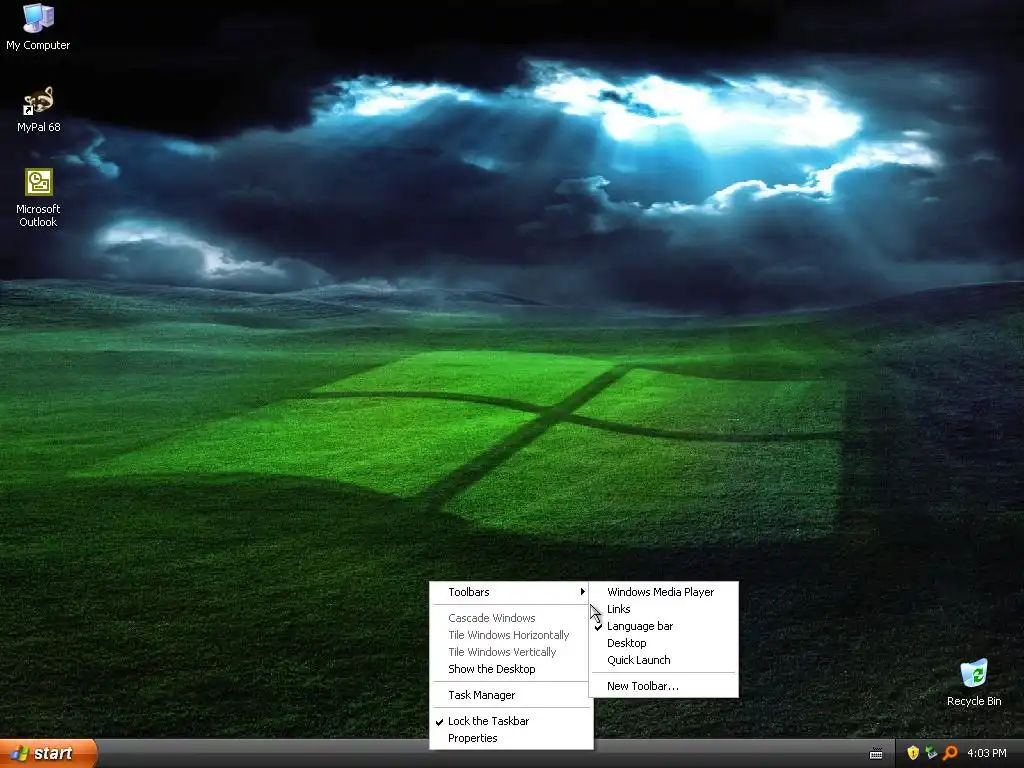The height and width of the screenshot is (768, 1024).
Task: Choose Cascade Windows from context menu
Action: click(511, 618)
